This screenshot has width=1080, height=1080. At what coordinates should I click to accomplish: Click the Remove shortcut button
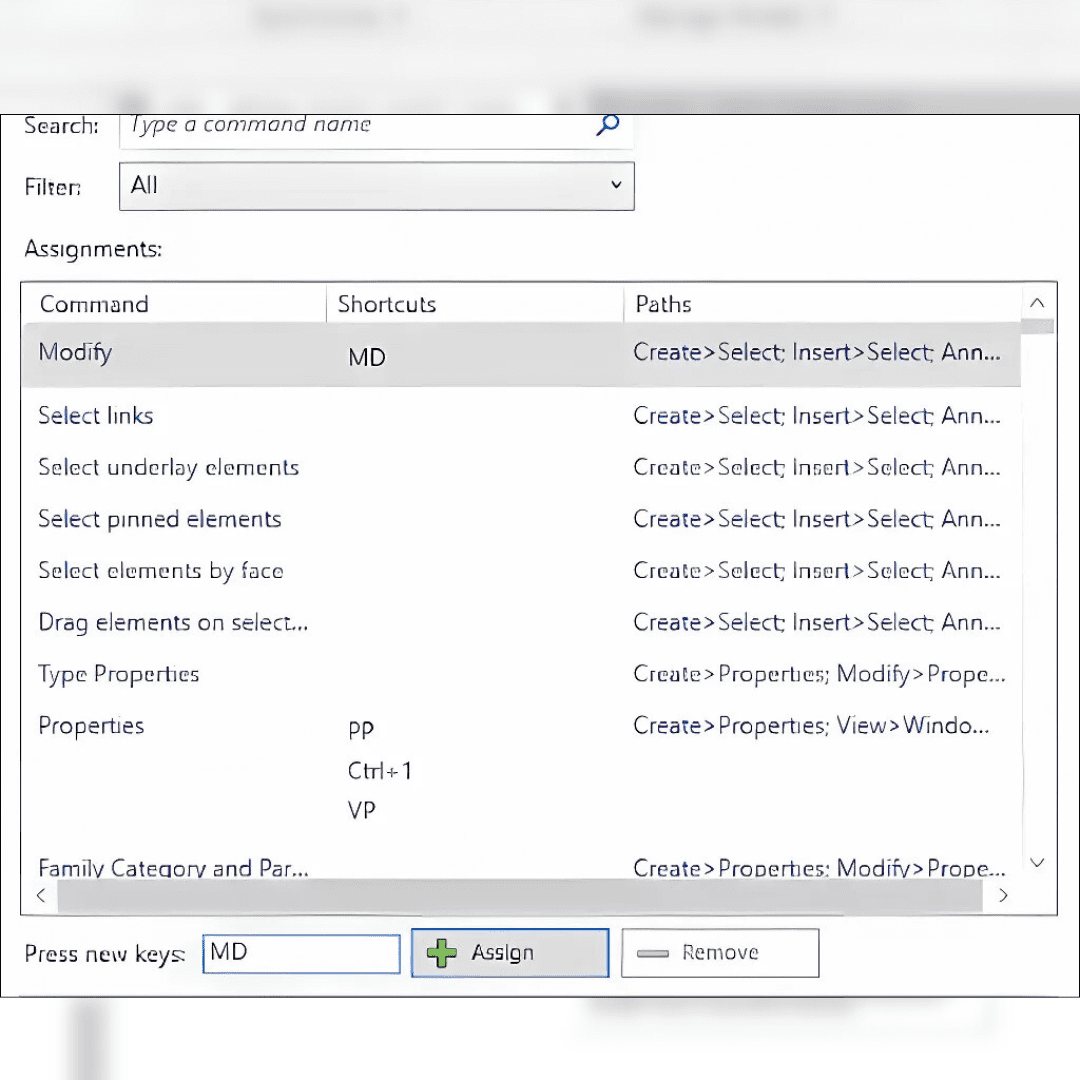[x=720, y=953]
